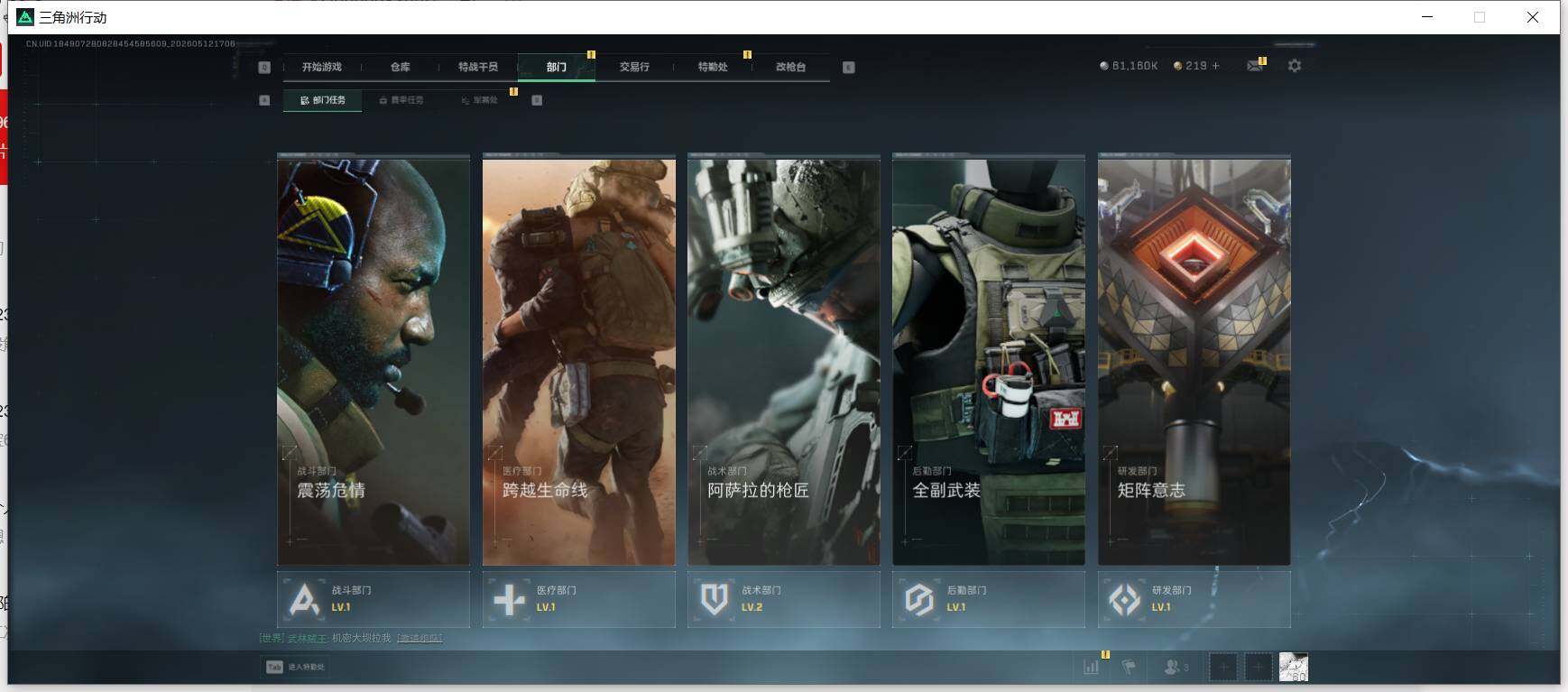1568x692 pixels.
Task: Open the 军需处 sub-tab
Action: coord(480,100)
